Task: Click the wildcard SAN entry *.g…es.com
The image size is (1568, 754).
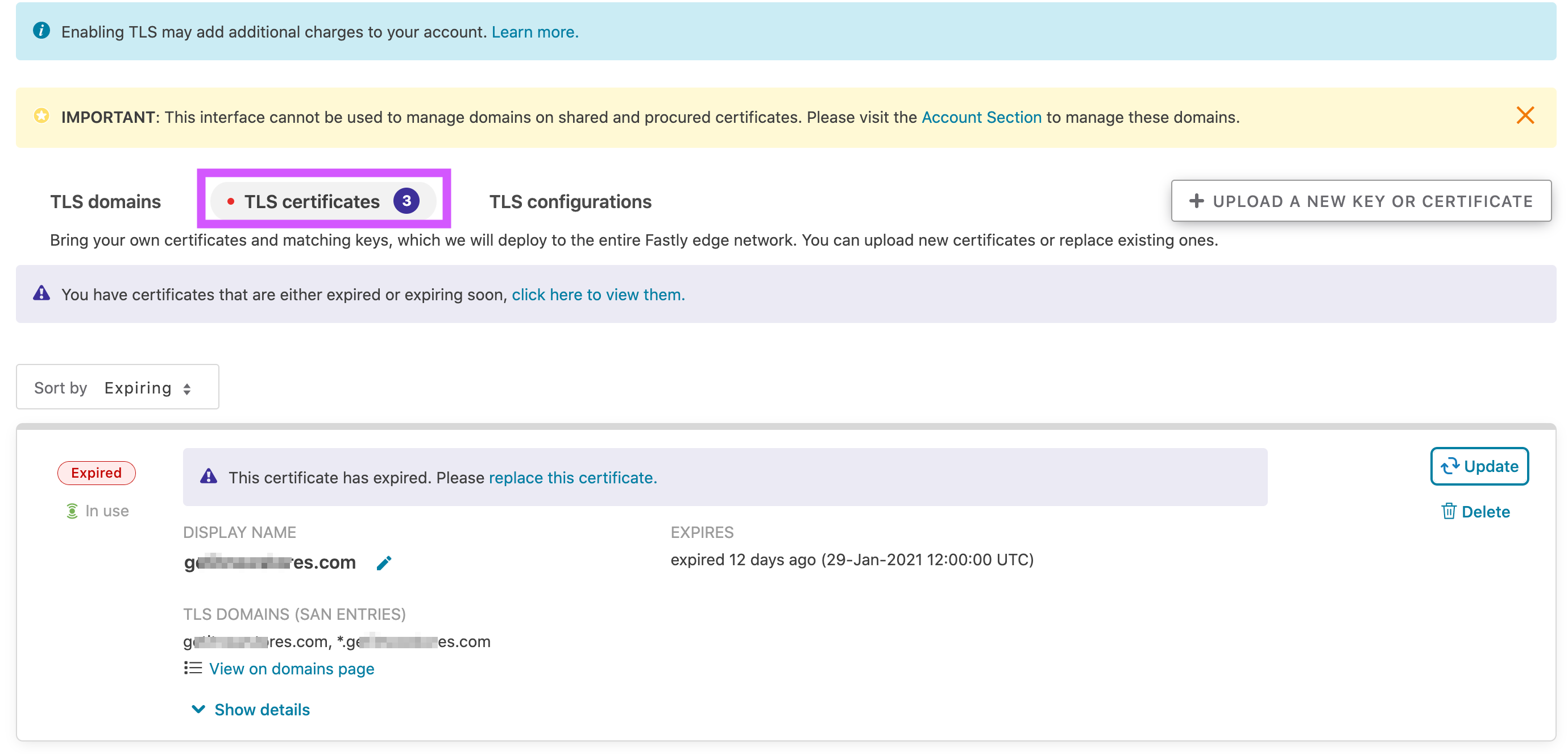Action: [x=413, y=641]
